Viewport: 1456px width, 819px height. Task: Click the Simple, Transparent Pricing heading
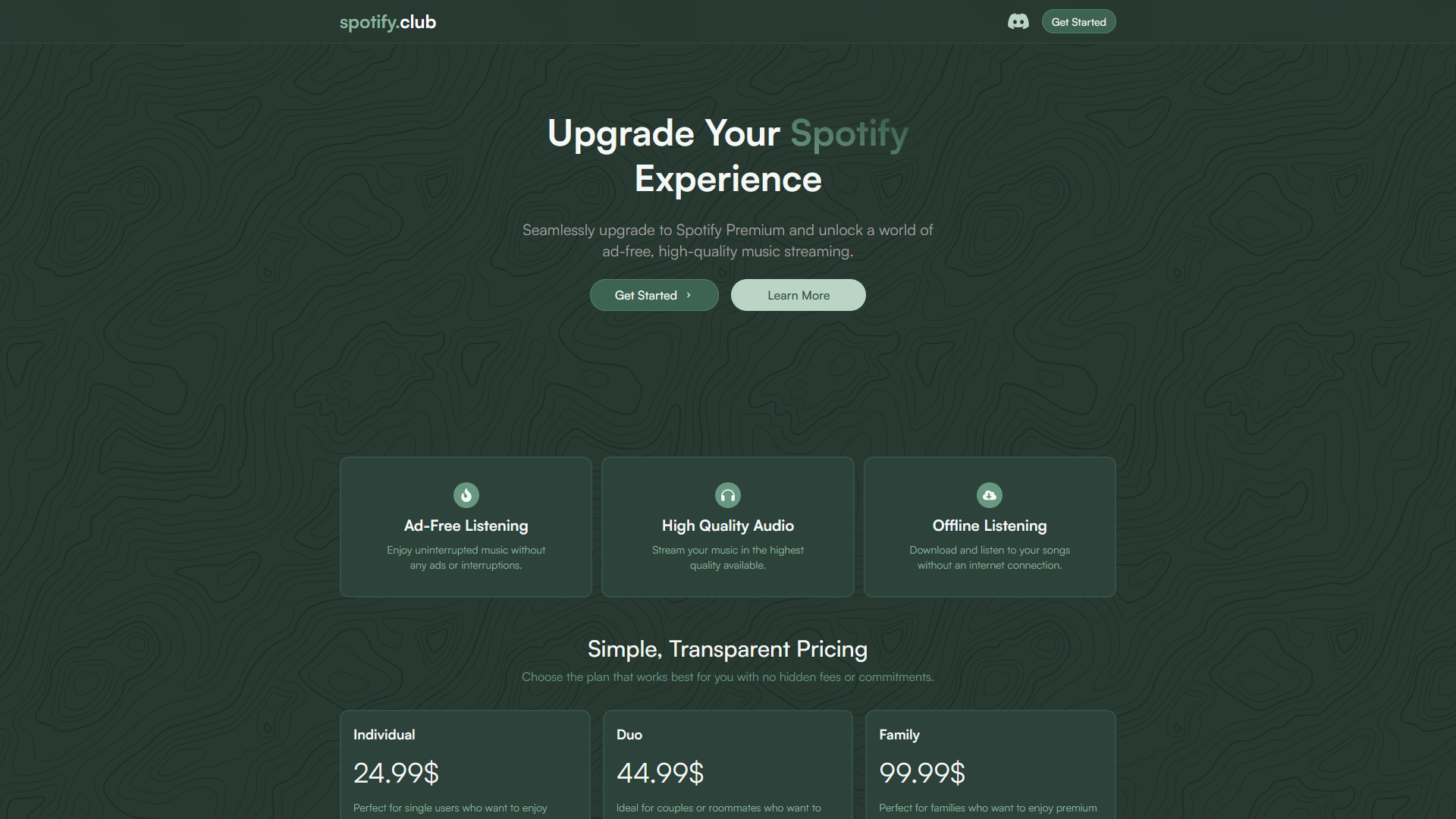coord(727,649)
